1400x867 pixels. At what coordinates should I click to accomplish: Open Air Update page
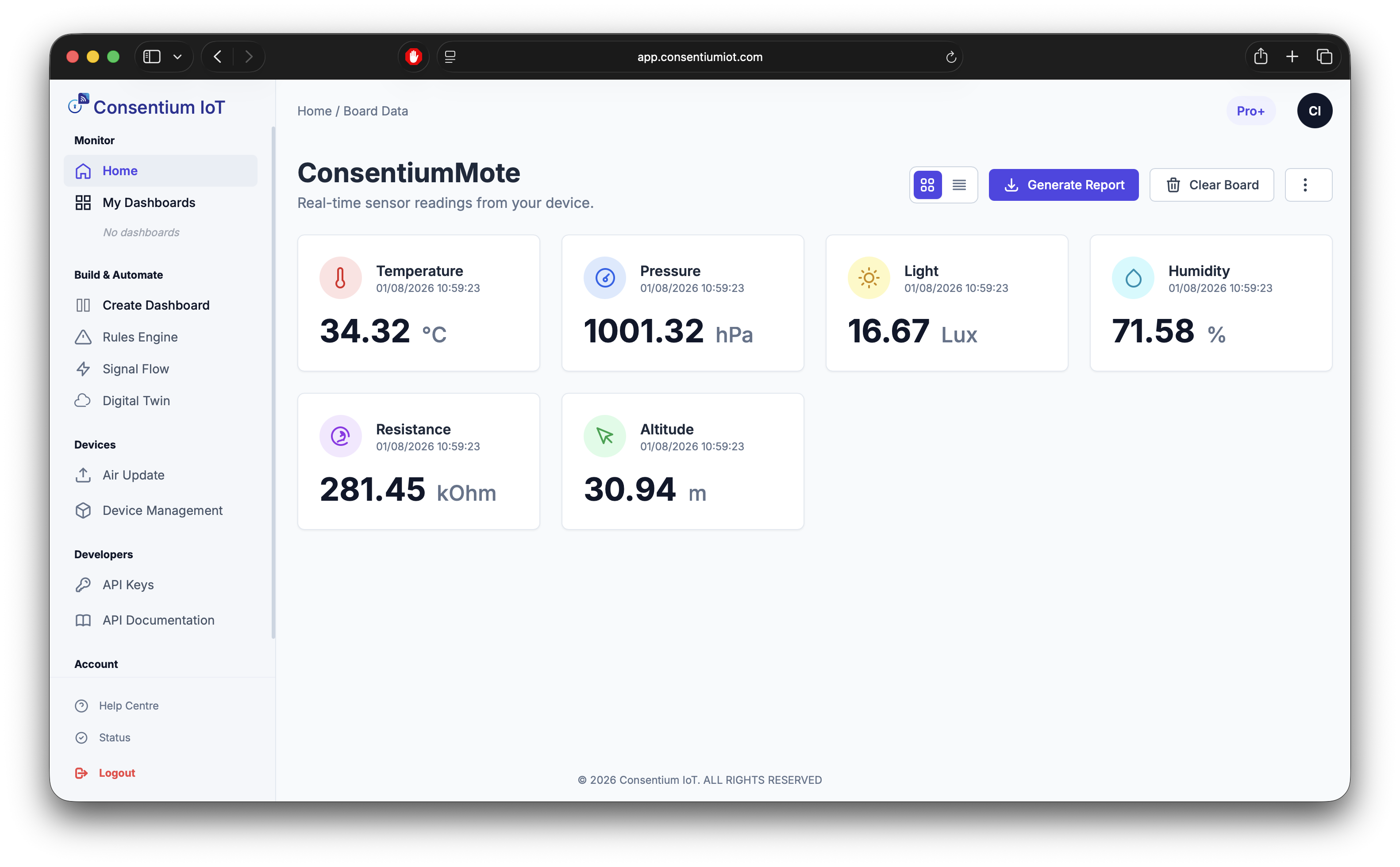tap(160, 475)
